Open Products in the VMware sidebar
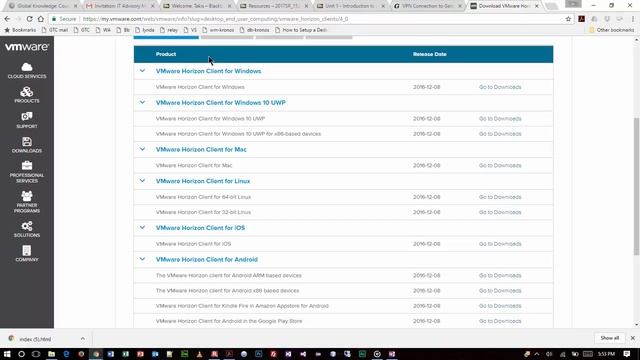 pos(27,95)
